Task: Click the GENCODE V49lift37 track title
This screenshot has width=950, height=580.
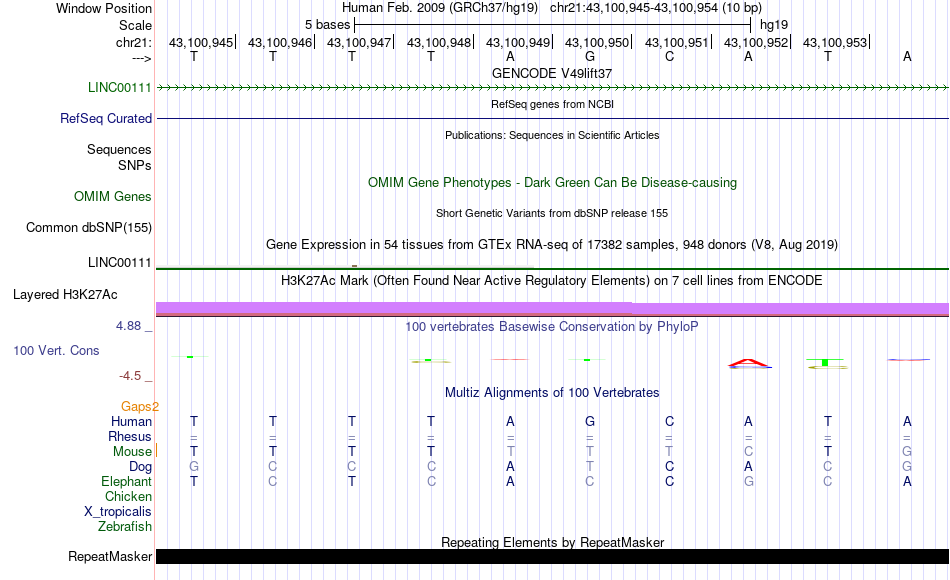Action: pyautogui.click(x=552, y=73)
